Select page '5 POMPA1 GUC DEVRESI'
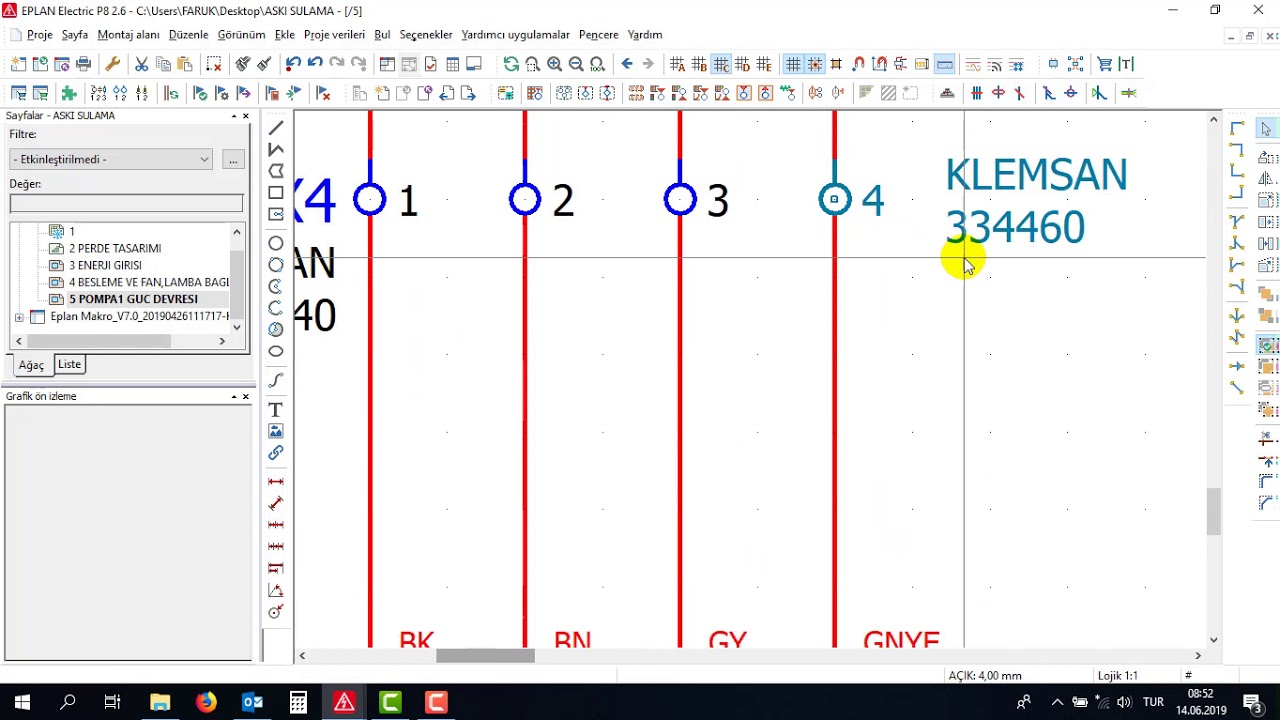This screenshot has height=720, width=1280. pos(133,299)
